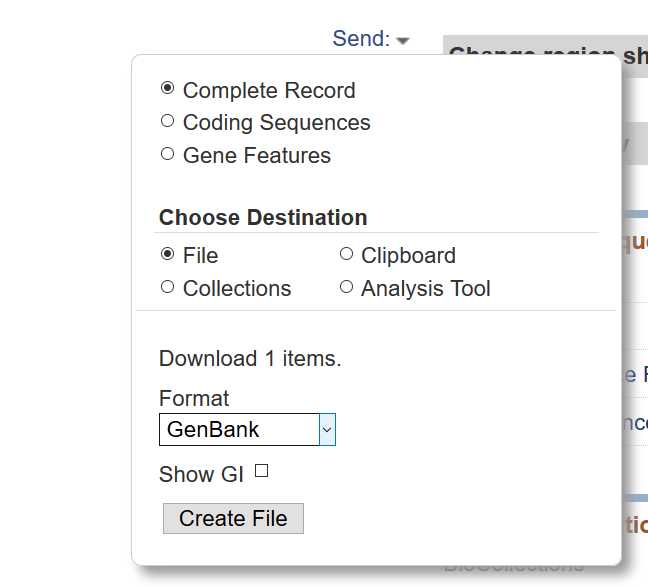Choose the Analysis Tool destination option
Screen dimensions: 648x586
346,286
